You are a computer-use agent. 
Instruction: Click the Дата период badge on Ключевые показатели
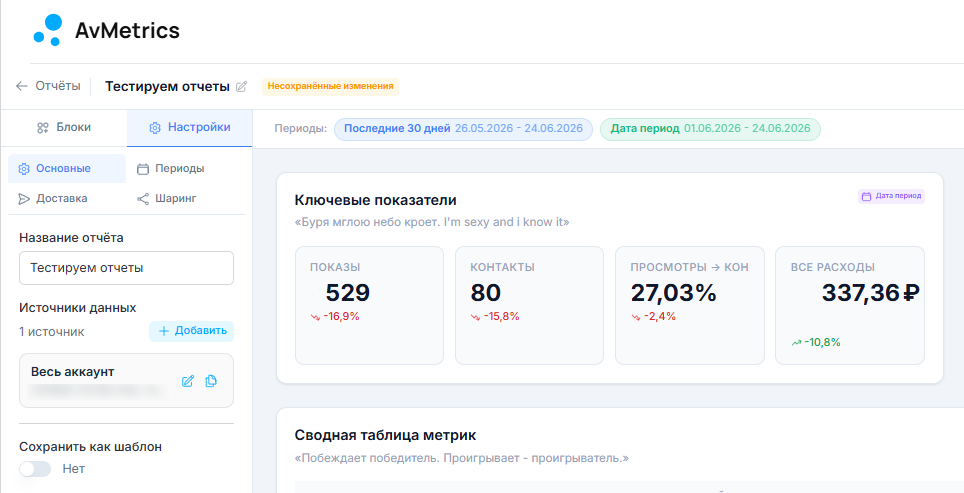pos(891,196)
